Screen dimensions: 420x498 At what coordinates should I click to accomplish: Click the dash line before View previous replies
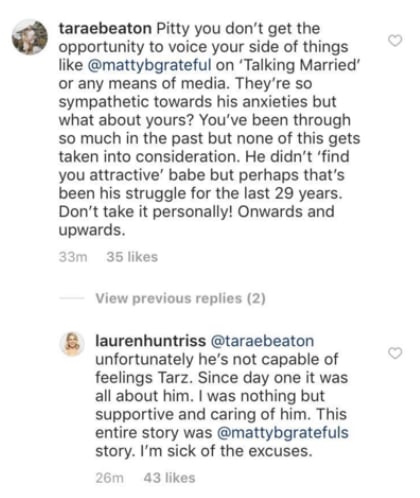point(71,298)
